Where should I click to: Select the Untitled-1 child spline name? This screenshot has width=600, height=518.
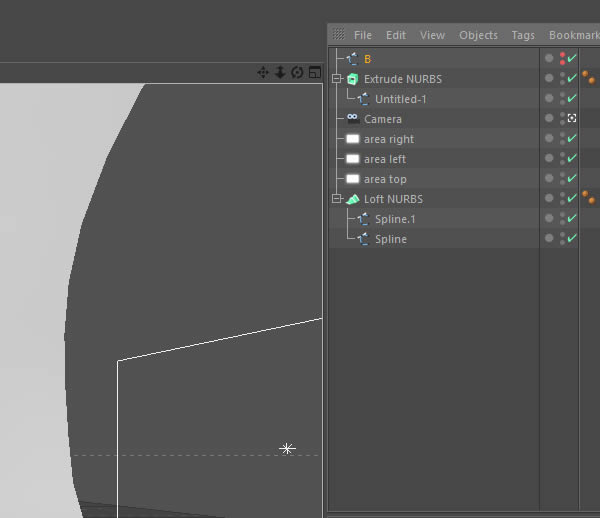401,99
